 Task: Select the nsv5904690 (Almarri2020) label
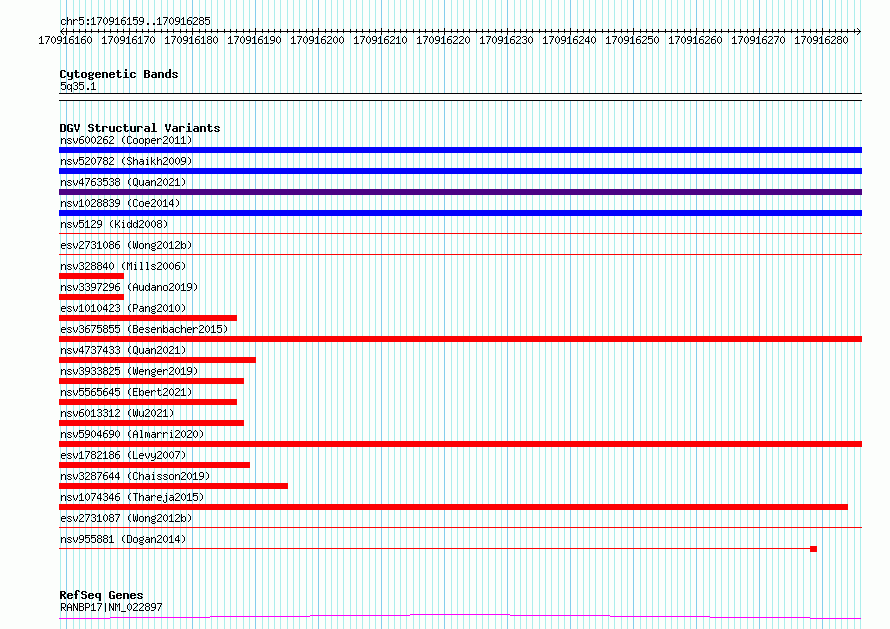pos(132,434)
